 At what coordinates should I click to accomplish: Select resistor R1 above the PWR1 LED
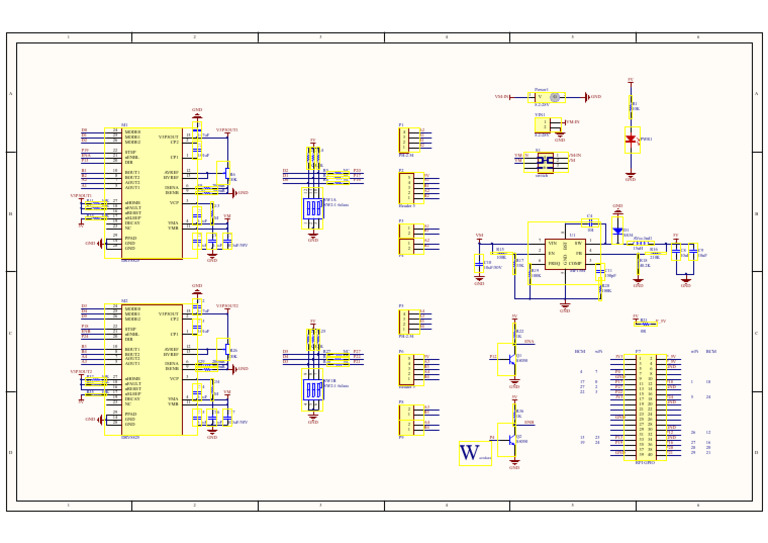click(x=631, y=105)
